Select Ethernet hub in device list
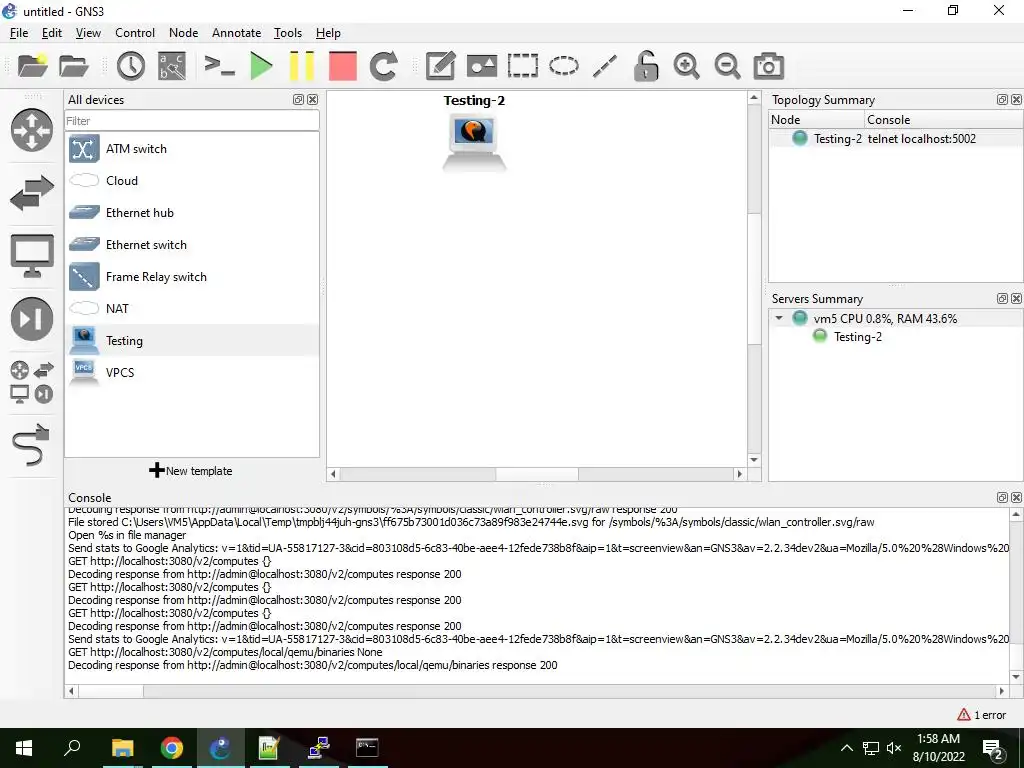This screenshot has height=768, width=1024. click(192, 213)
